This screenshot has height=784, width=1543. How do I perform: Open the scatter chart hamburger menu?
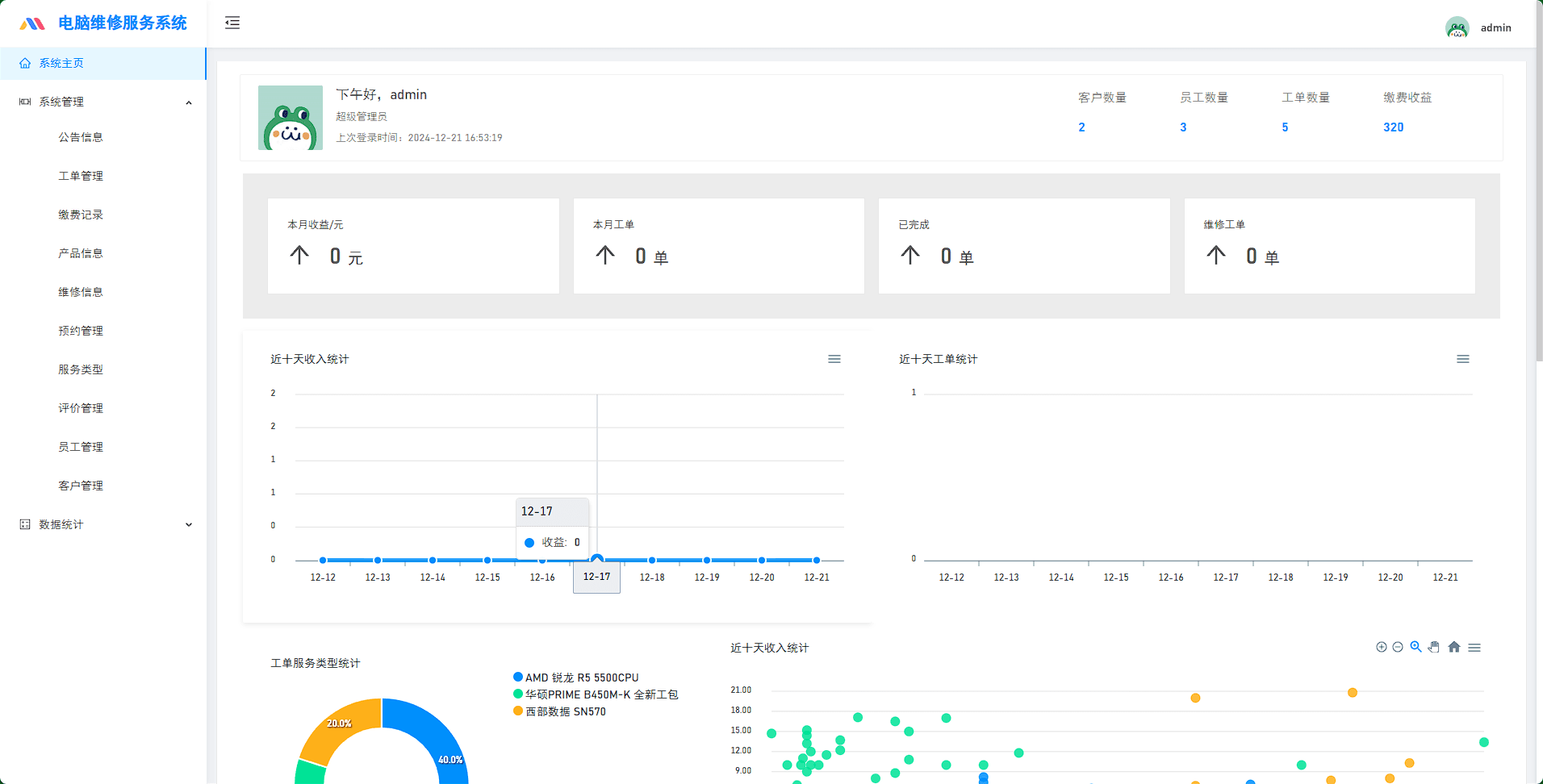(x=1474, y=648)
